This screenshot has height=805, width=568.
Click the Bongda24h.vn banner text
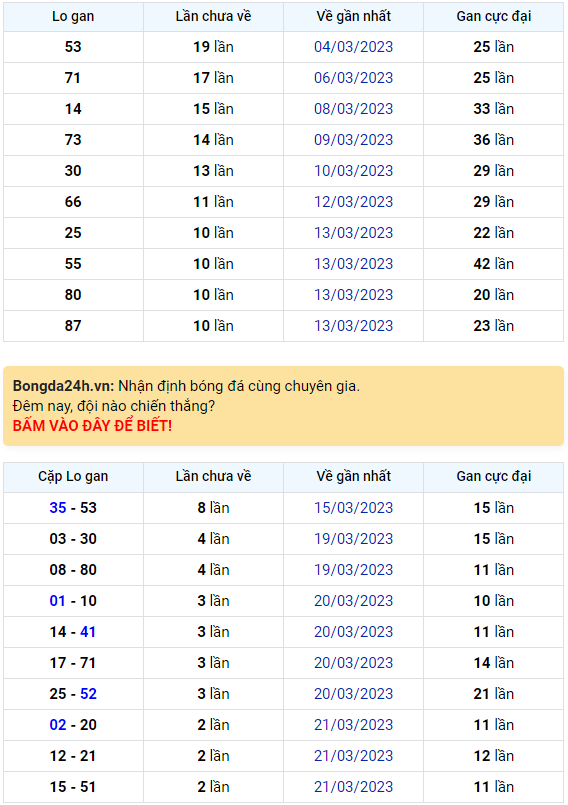click(186, 386)
